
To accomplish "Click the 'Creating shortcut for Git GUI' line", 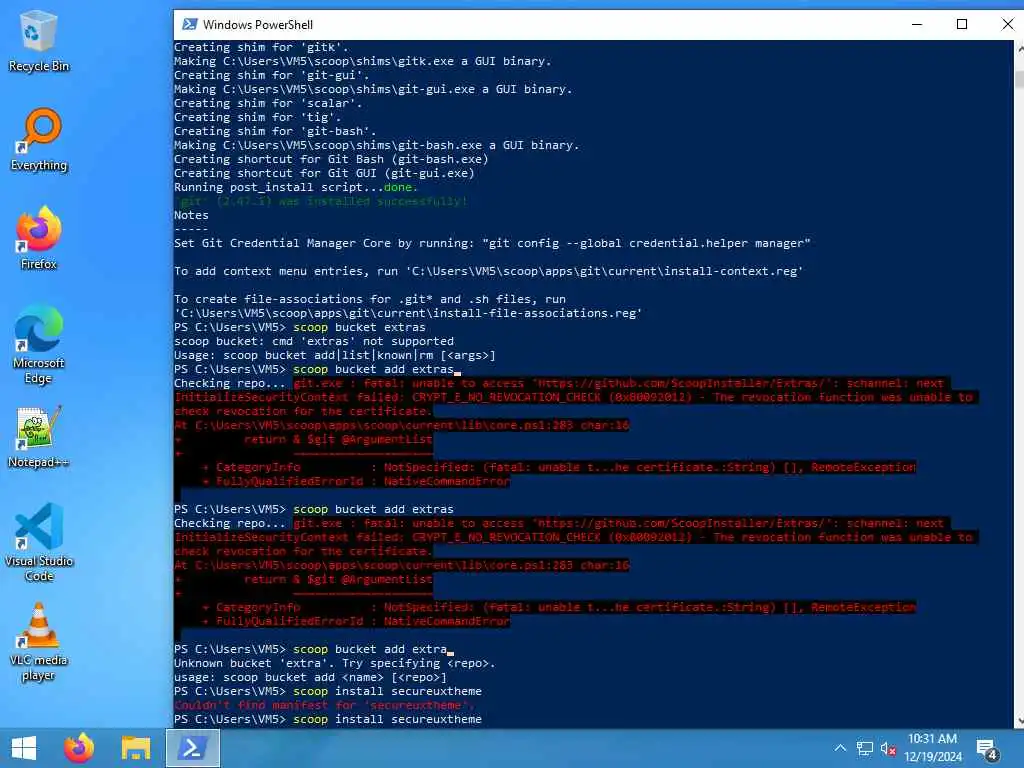I will tap(324, 173).
